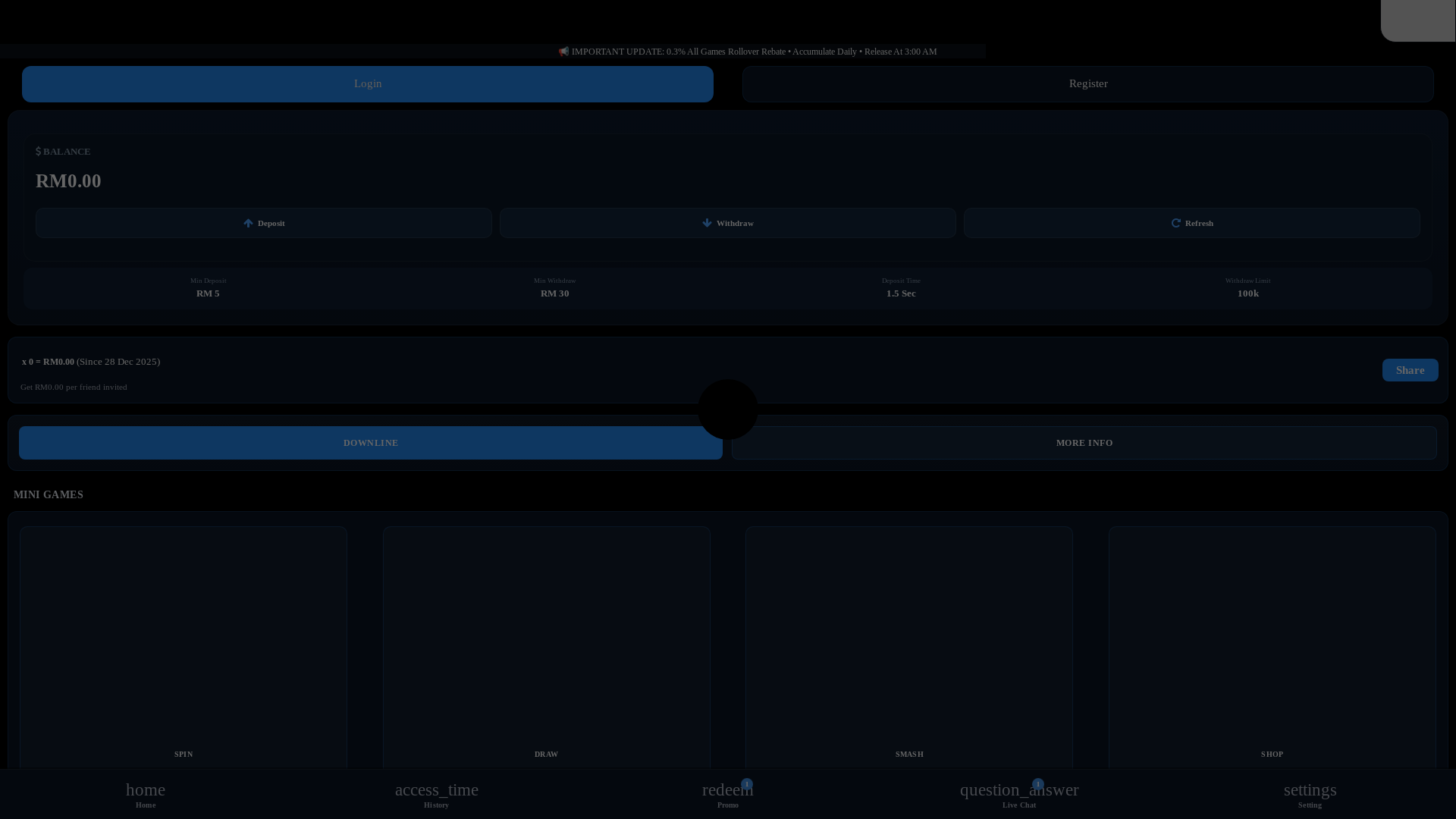Open Setting in bottom navigation
Screen dimensions: 1456x819
pyautogui.click(x=1310, y=795)
